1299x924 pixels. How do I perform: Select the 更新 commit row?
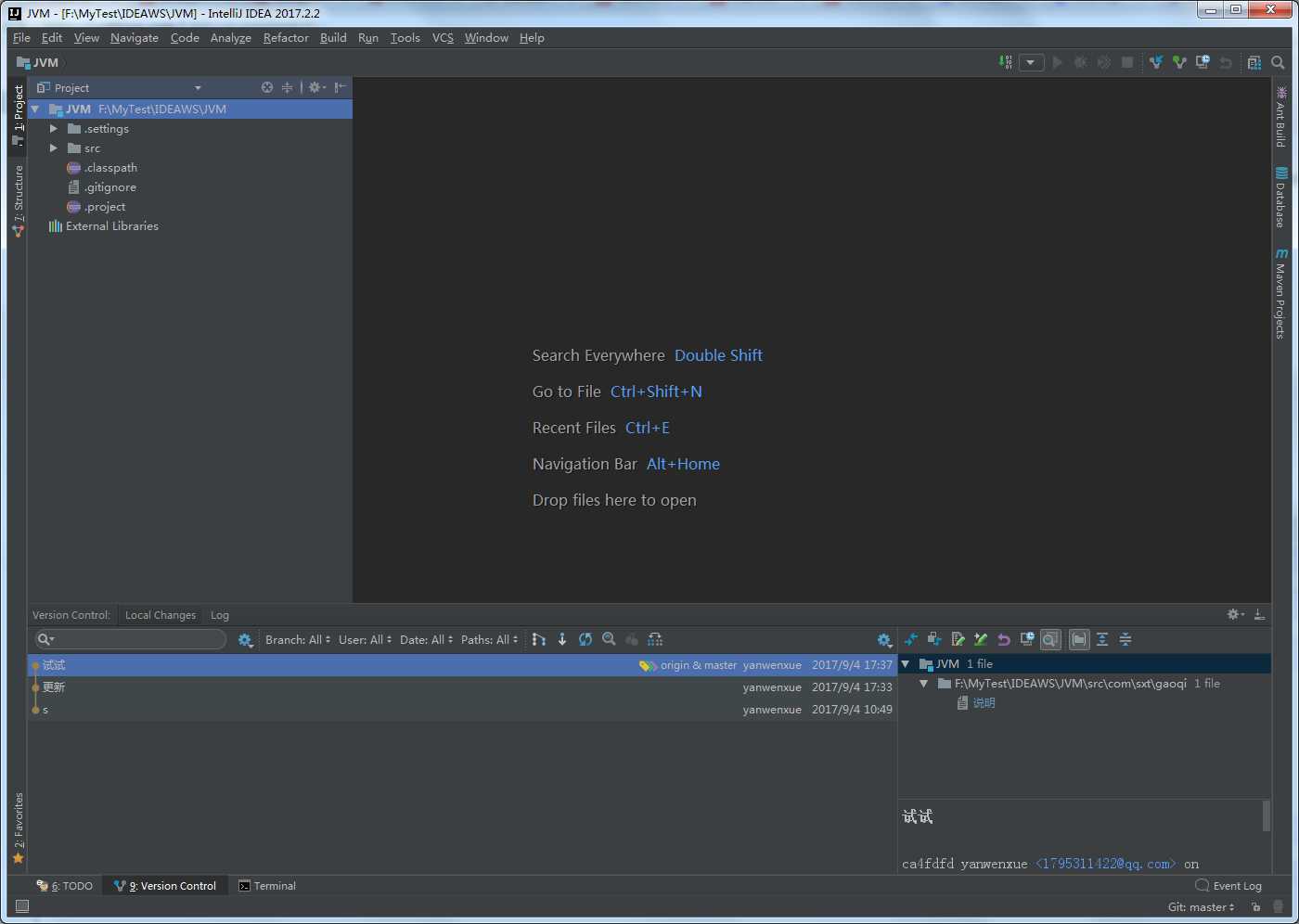(462, 687)
